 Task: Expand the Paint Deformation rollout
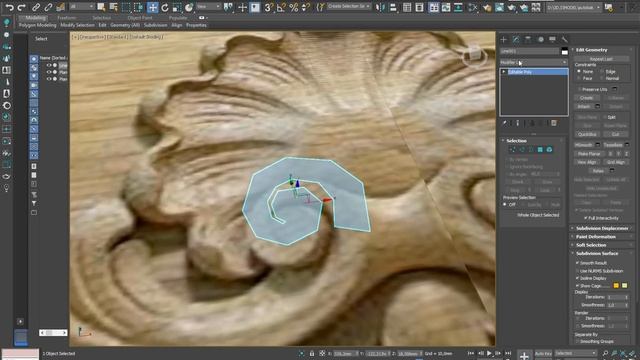(596, 237)
